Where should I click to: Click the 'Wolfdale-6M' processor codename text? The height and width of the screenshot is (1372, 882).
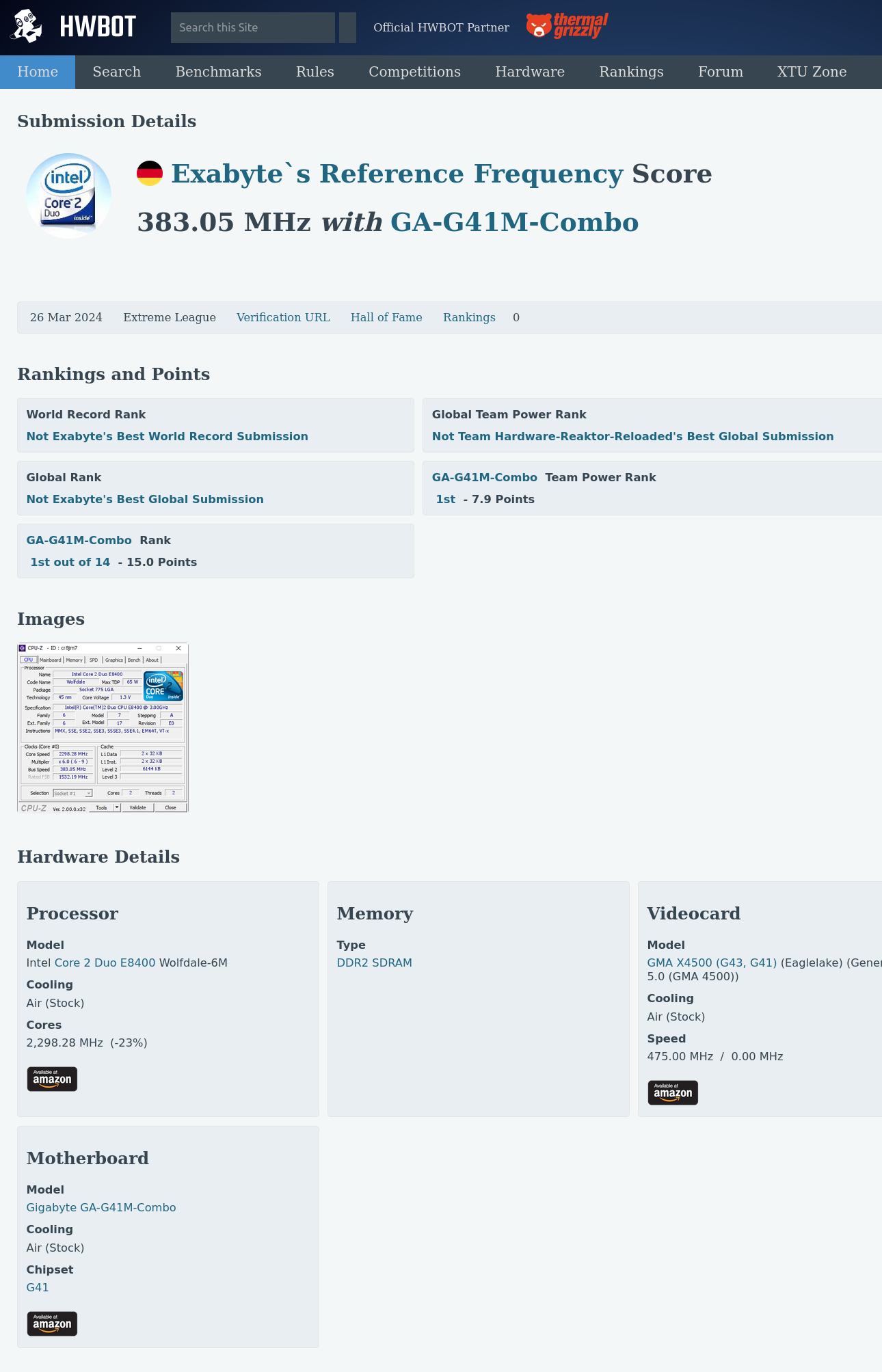[193, 963]
